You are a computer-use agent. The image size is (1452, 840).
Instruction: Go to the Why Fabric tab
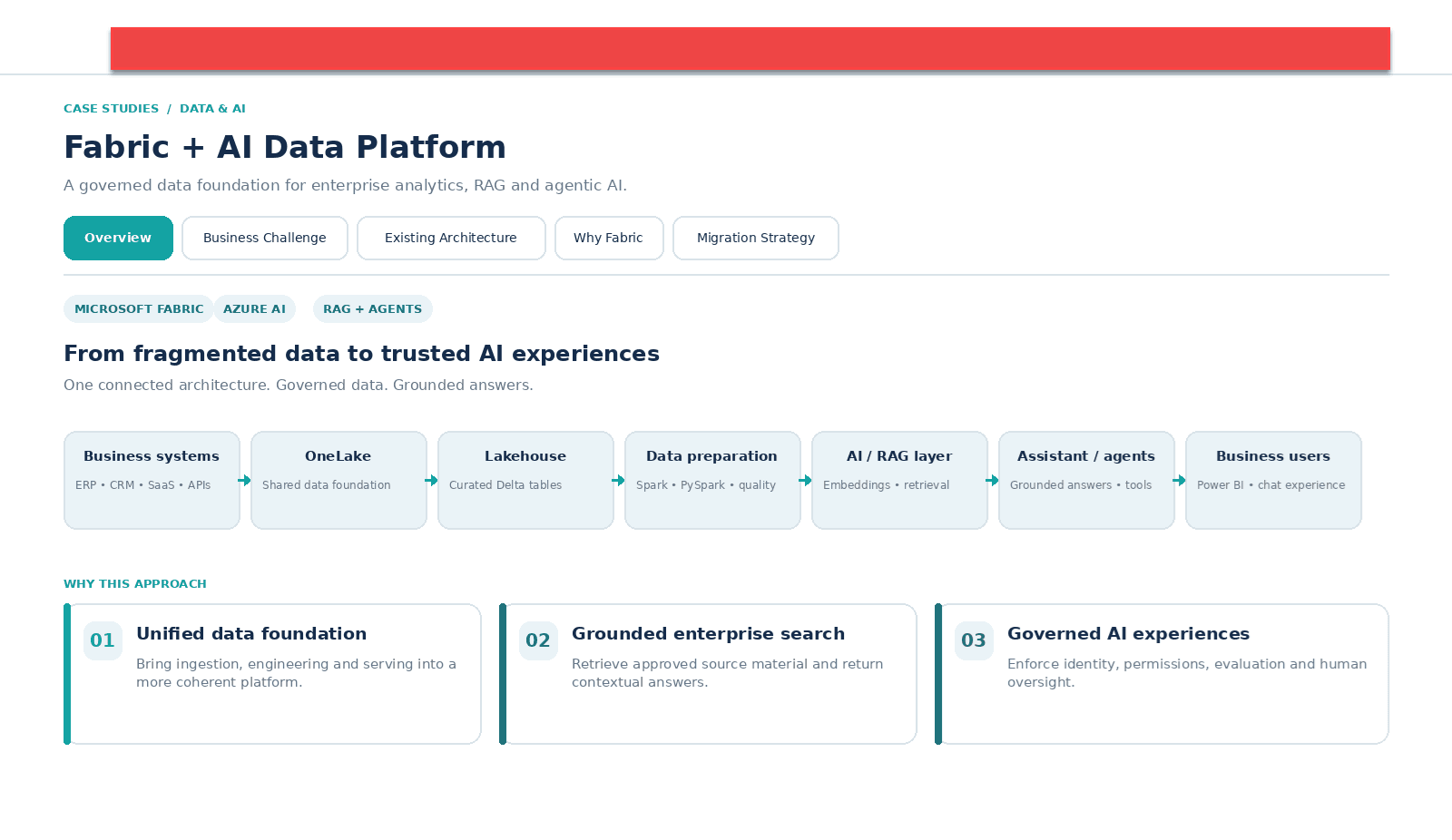point(609,238)
